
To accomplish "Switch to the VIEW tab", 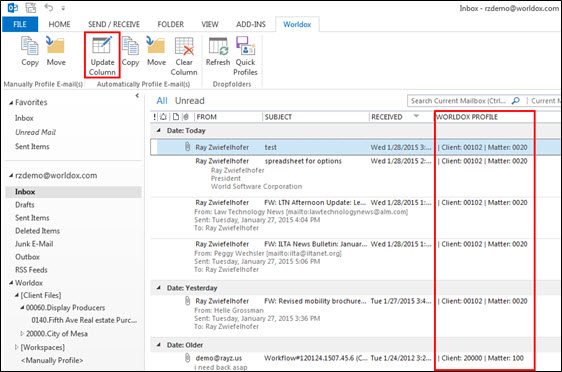I will tap(210, 24).
